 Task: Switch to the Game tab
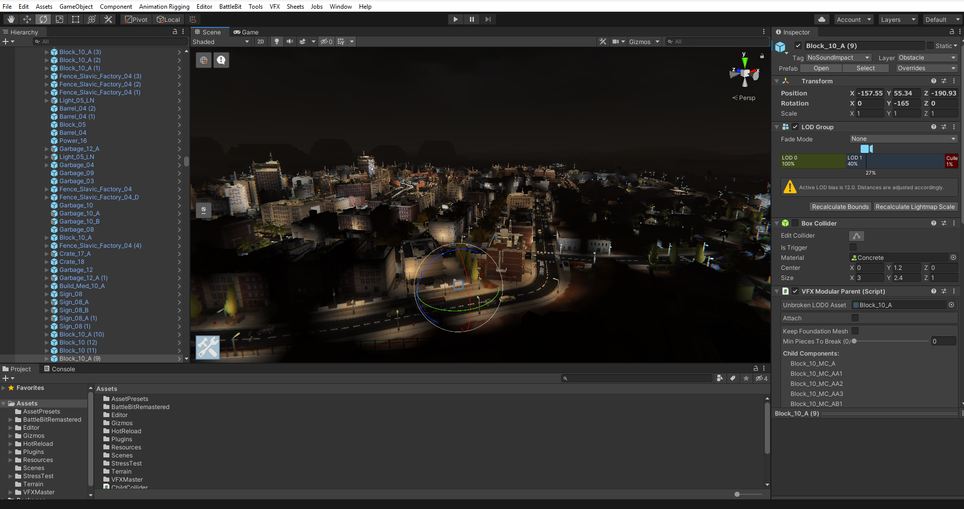point(246,32)
